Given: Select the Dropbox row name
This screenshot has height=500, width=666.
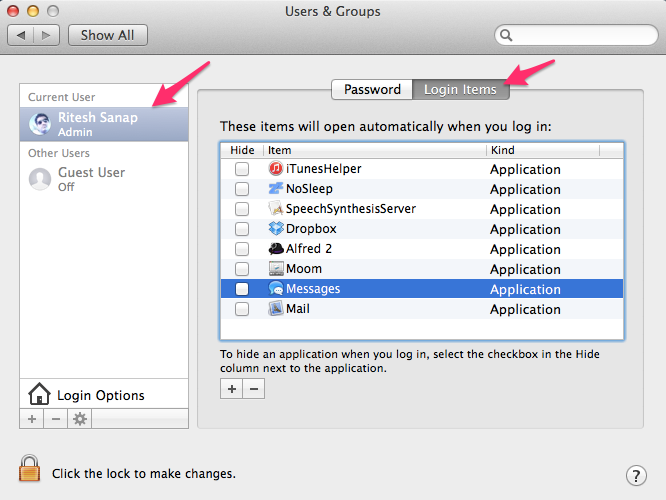Looking at the screenshot, I should click(x=311, y=229).
